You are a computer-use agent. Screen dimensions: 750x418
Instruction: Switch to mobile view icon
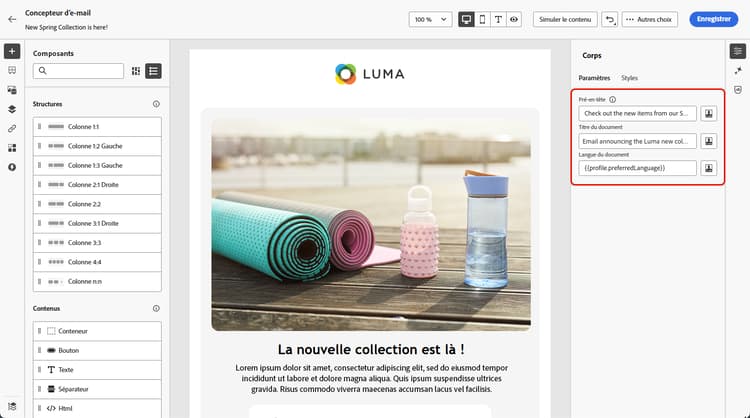pyautogui.click(x=482, y=20)
